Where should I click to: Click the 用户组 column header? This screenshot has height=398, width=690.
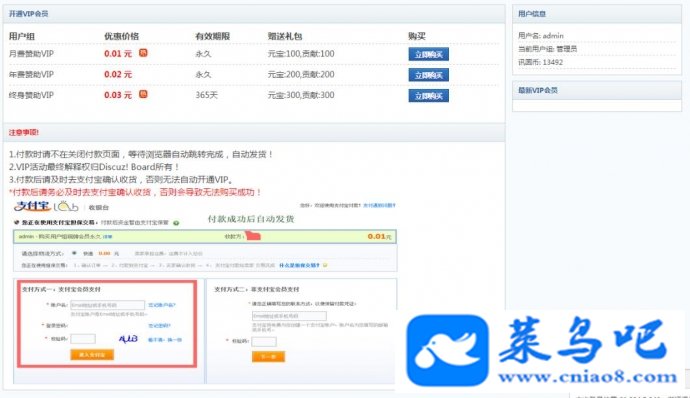[x=22, y=36]
